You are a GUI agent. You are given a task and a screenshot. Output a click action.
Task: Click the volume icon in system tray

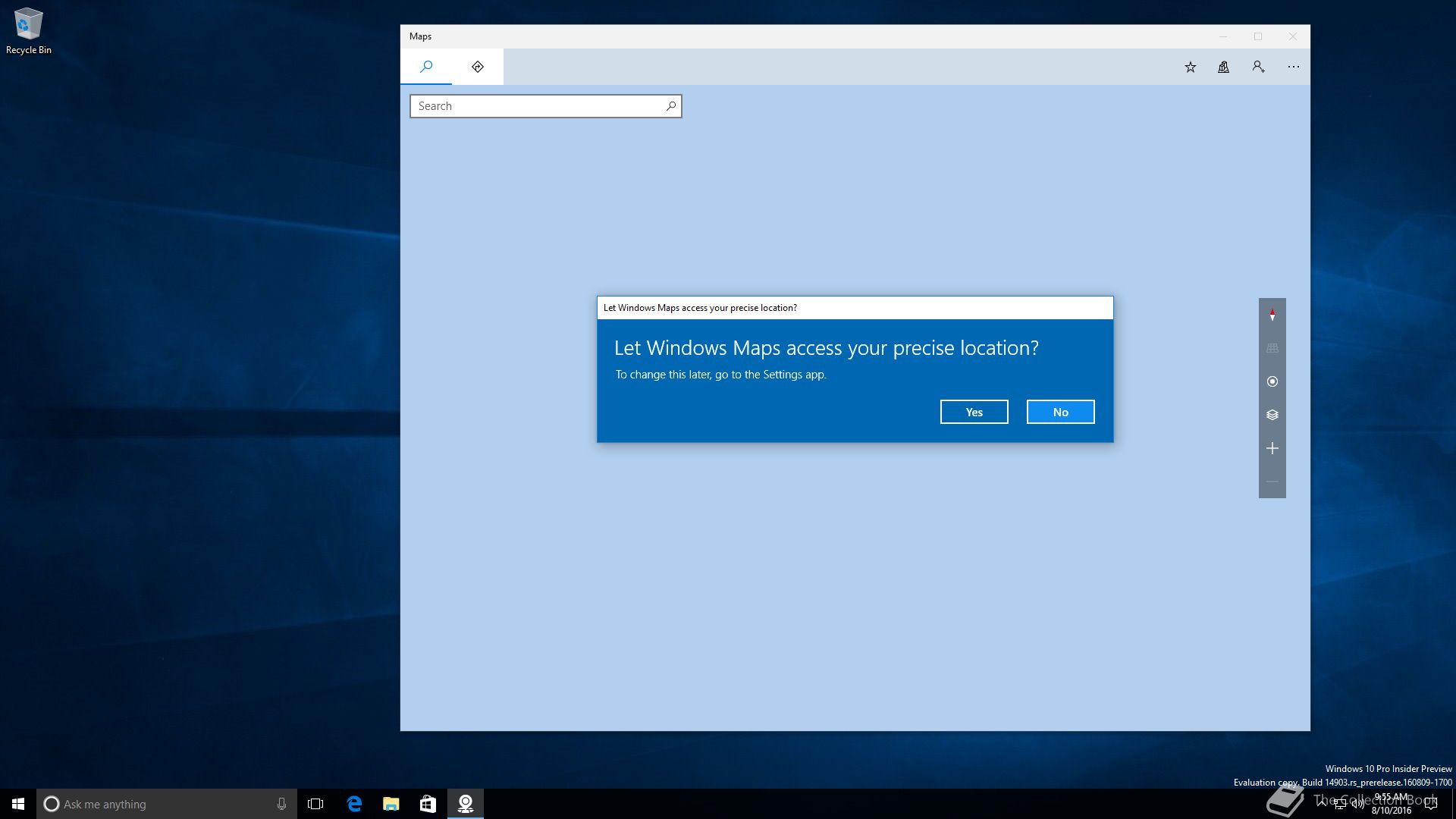tap(1357, 804)
